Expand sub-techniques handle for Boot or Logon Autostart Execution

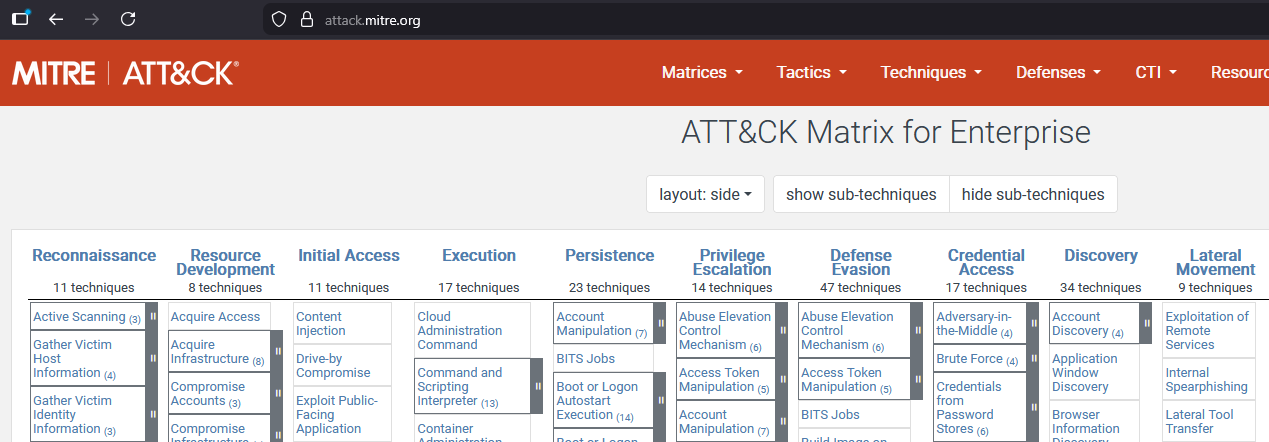click(x=659, y=400)
